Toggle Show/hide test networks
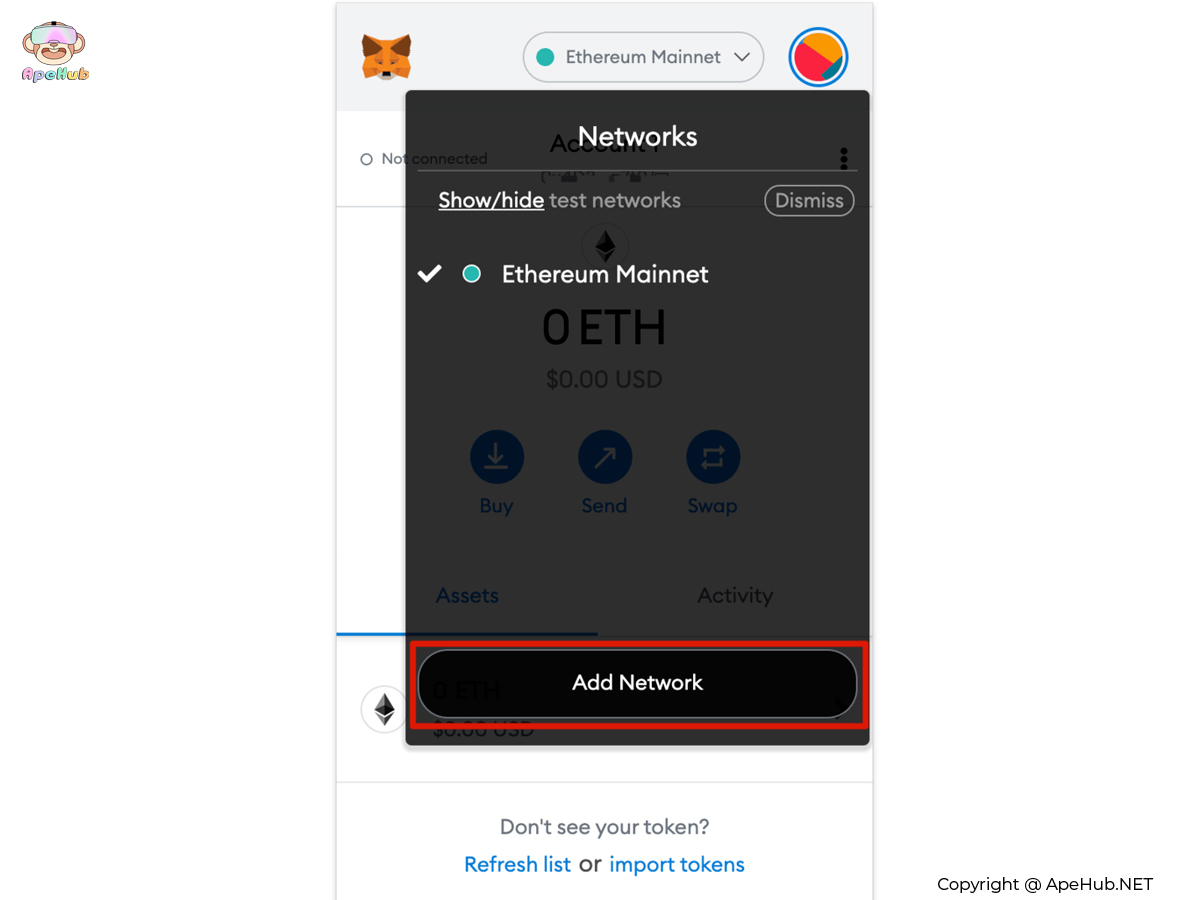This screenshot has width=1200, height=900. coord(491,200)
